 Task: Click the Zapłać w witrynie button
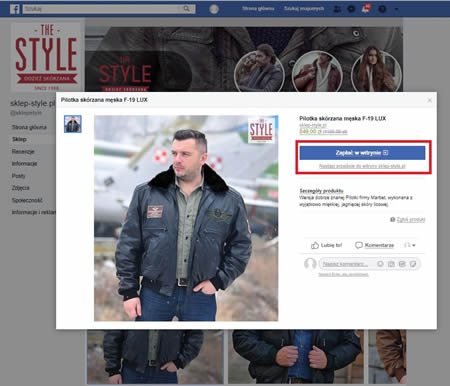click(362, 153)
